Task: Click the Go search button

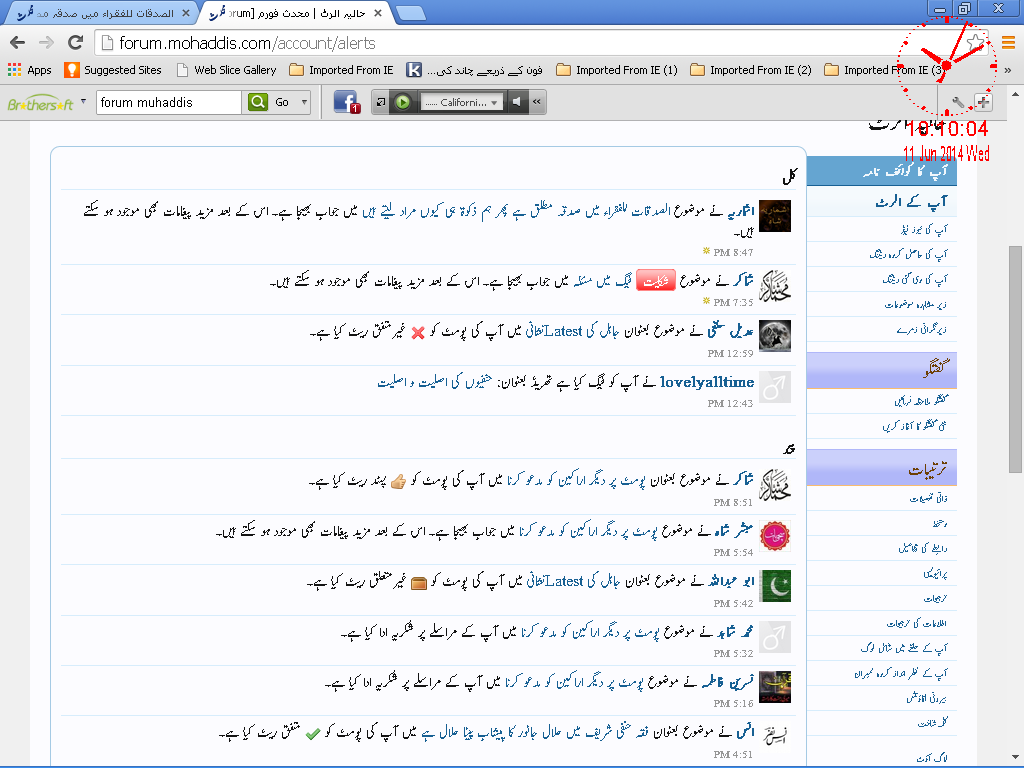Action: 281,103
